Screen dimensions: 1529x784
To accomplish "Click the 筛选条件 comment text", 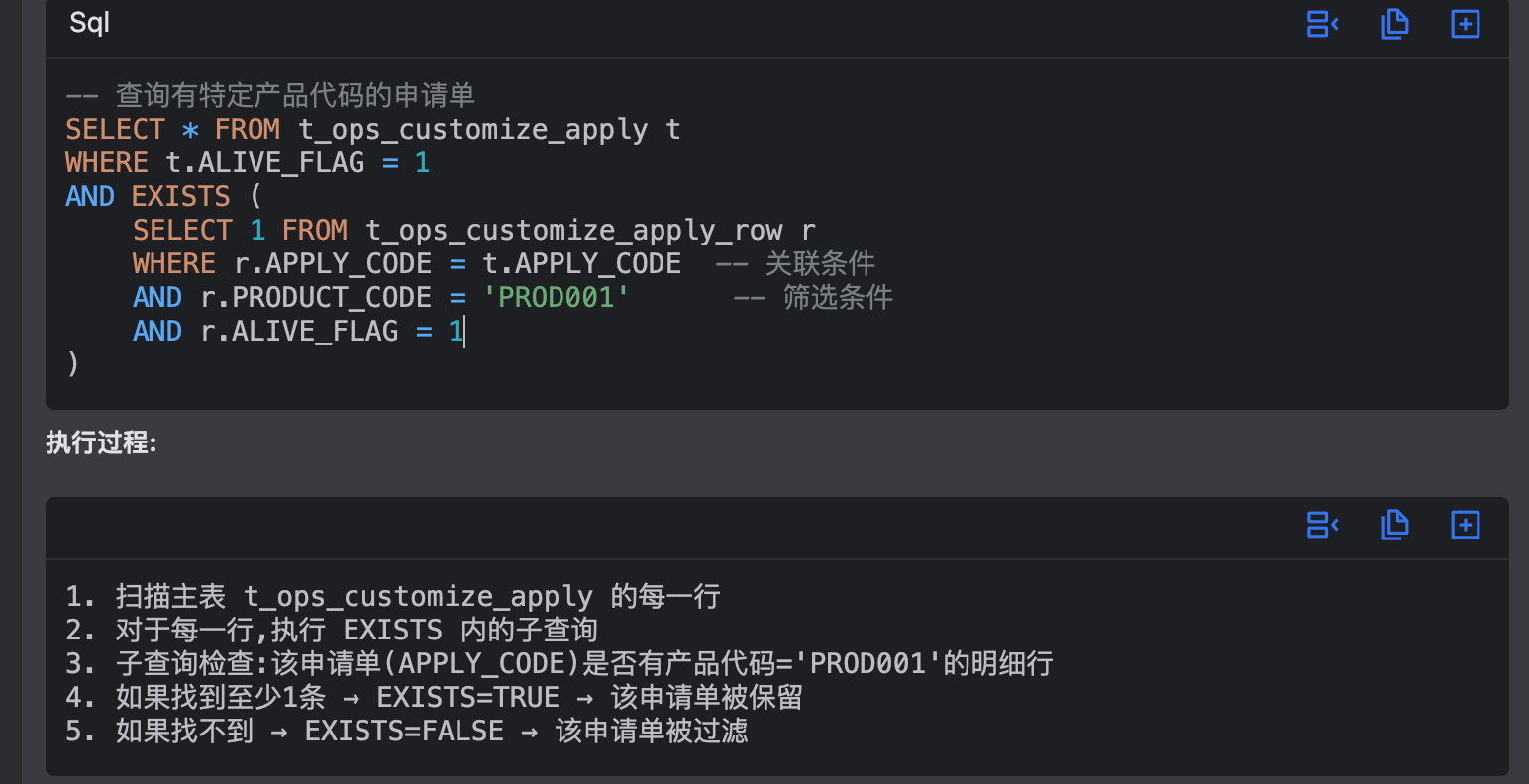I will click(847, 296).
